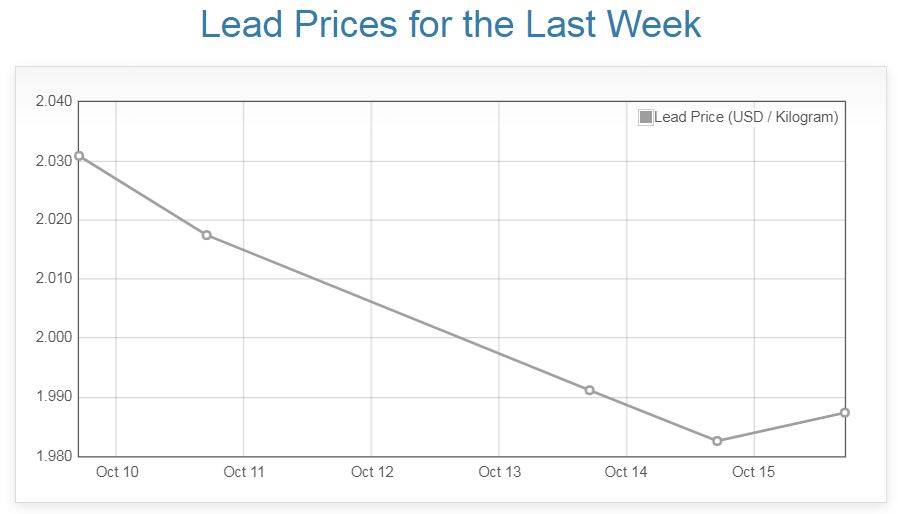Select the data point between Oct 13 and Oct 14

[590, 390]
